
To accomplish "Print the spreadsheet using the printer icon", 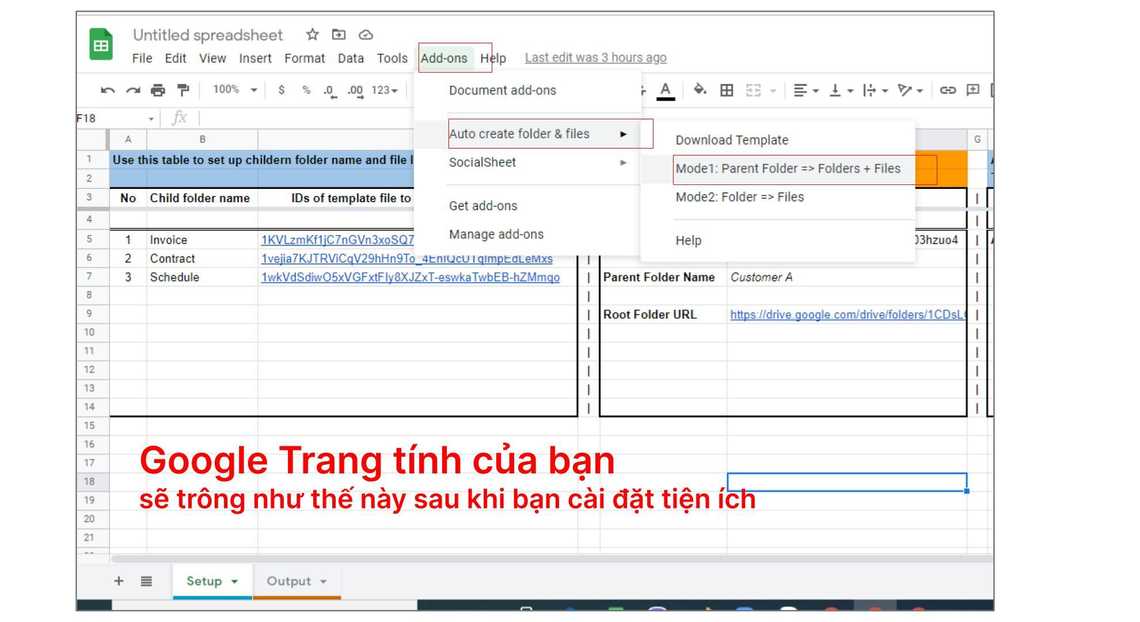I will coord(158,90).
